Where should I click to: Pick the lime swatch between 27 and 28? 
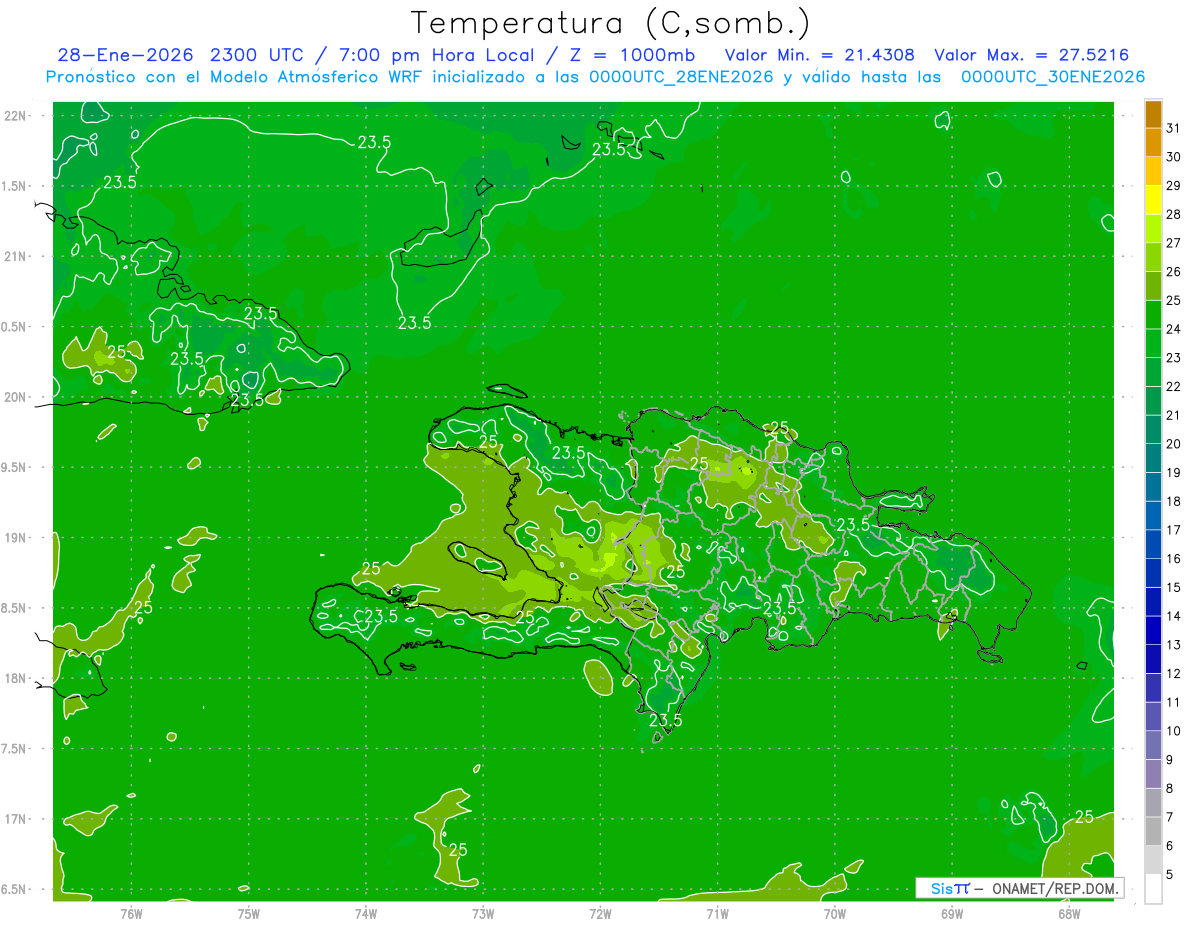tap(1153, 229)
